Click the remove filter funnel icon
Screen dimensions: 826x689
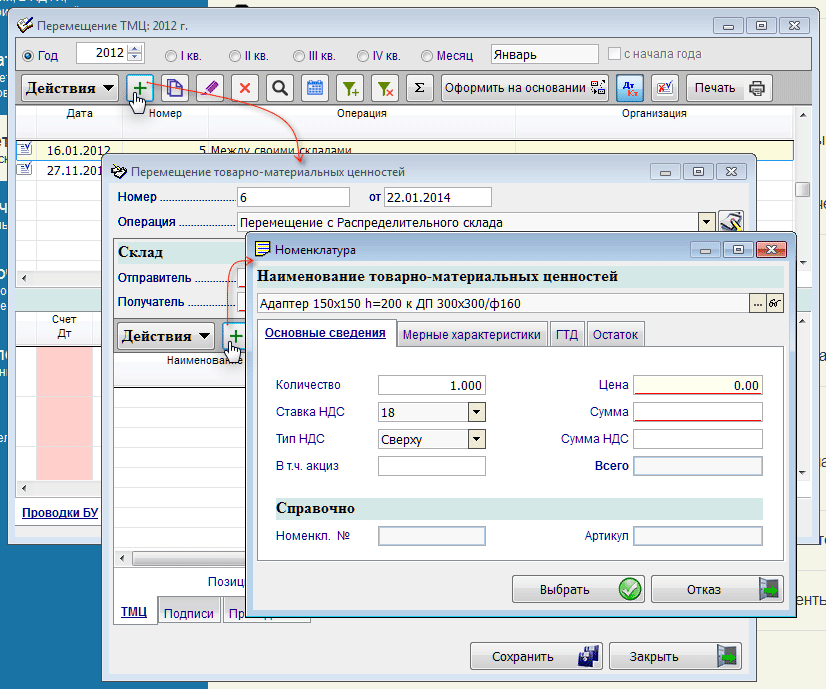tap(385, 87)
